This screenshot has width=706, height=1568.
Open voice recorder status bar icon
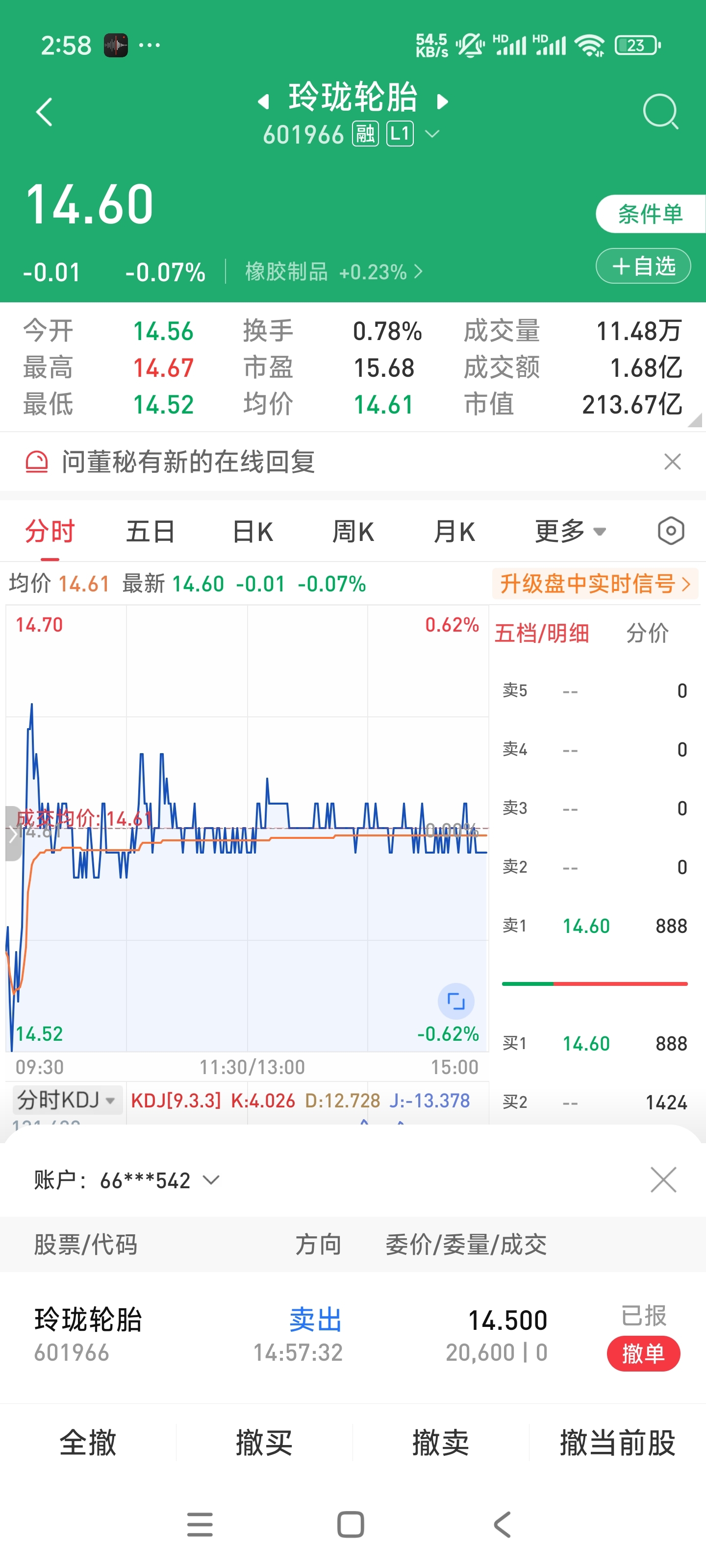point(116,45)
